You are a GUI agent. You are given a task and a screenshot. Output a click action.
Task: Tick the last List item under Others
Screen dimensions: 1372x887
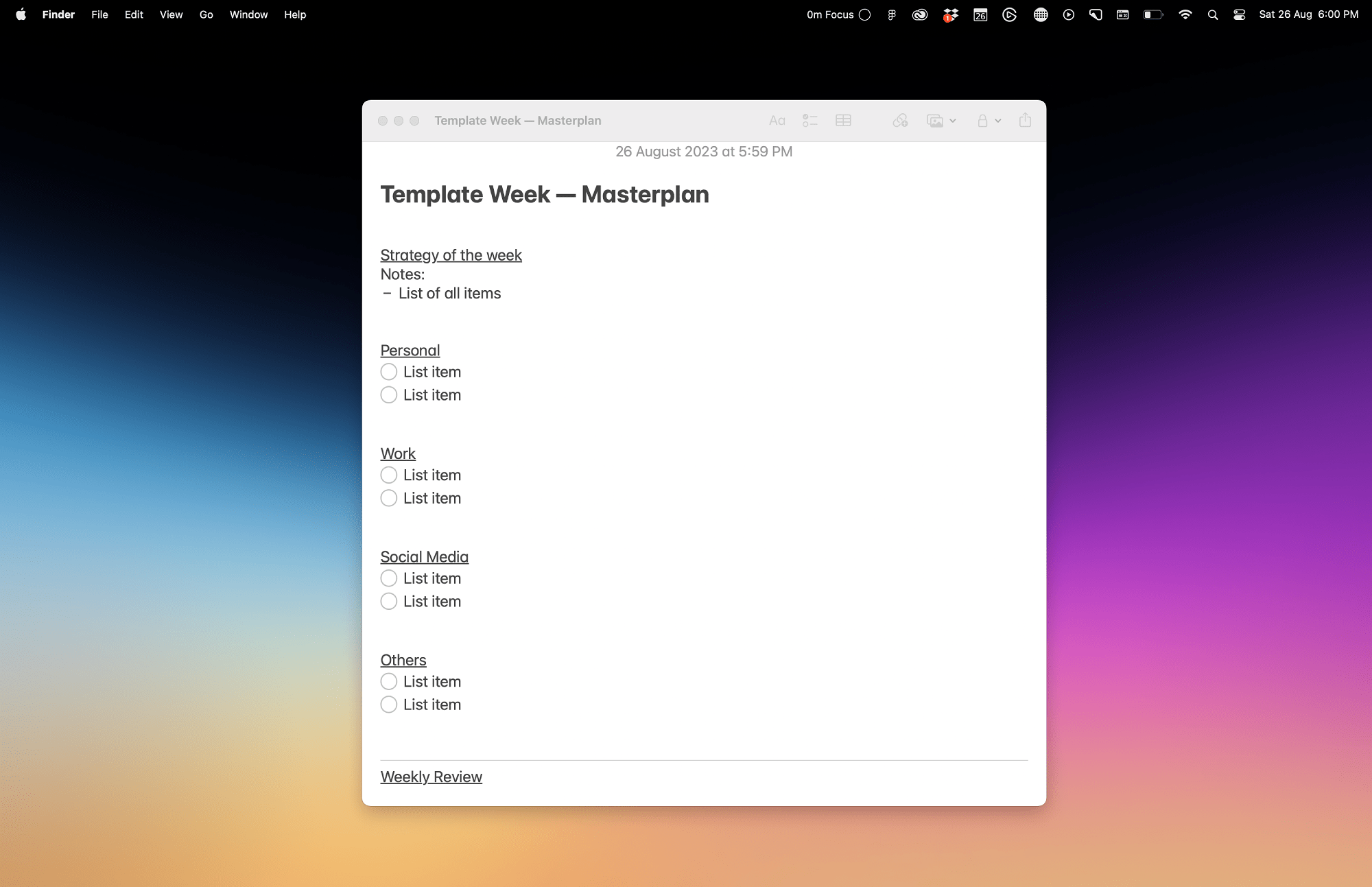pos(389,705)
